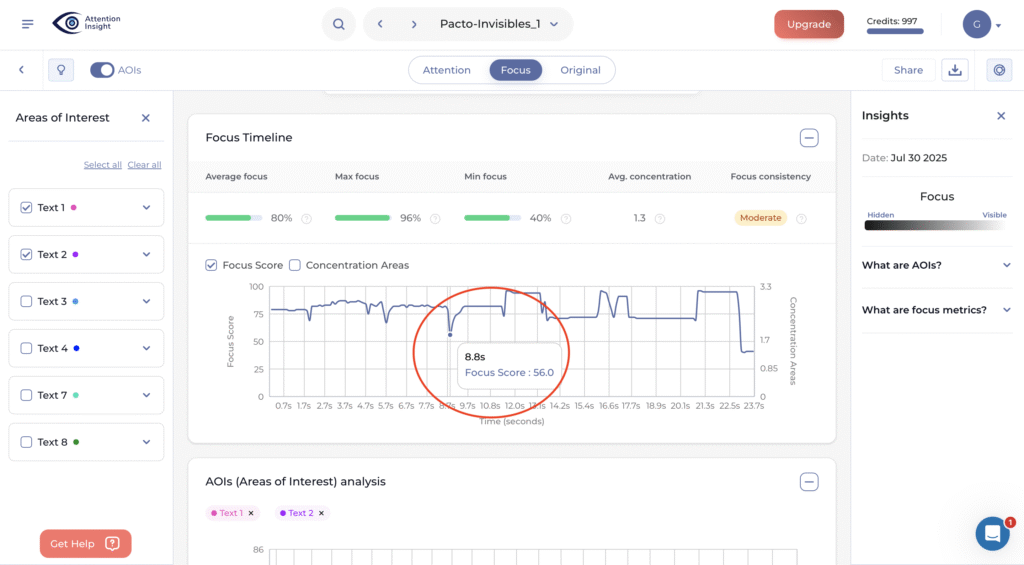Viewport: 1024px width, 565px height.
Task: Collapse the Focus Timeline panel
Action: 809,138
